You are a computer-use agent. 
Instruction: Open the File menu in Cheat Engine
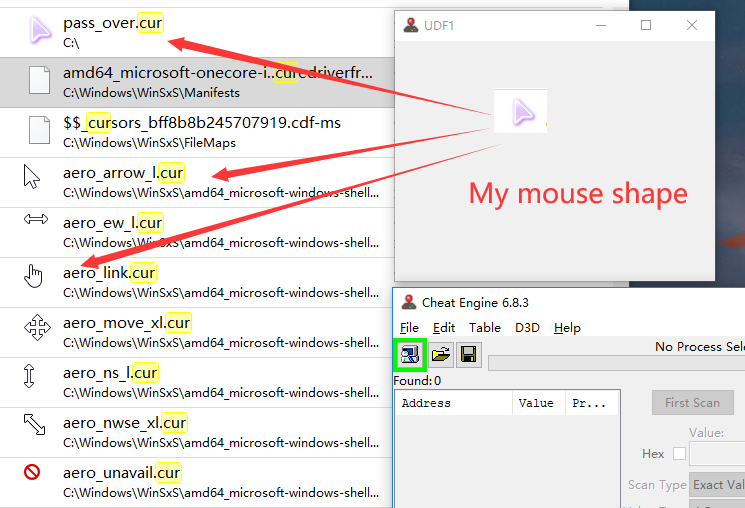click(x=409, y=328)
